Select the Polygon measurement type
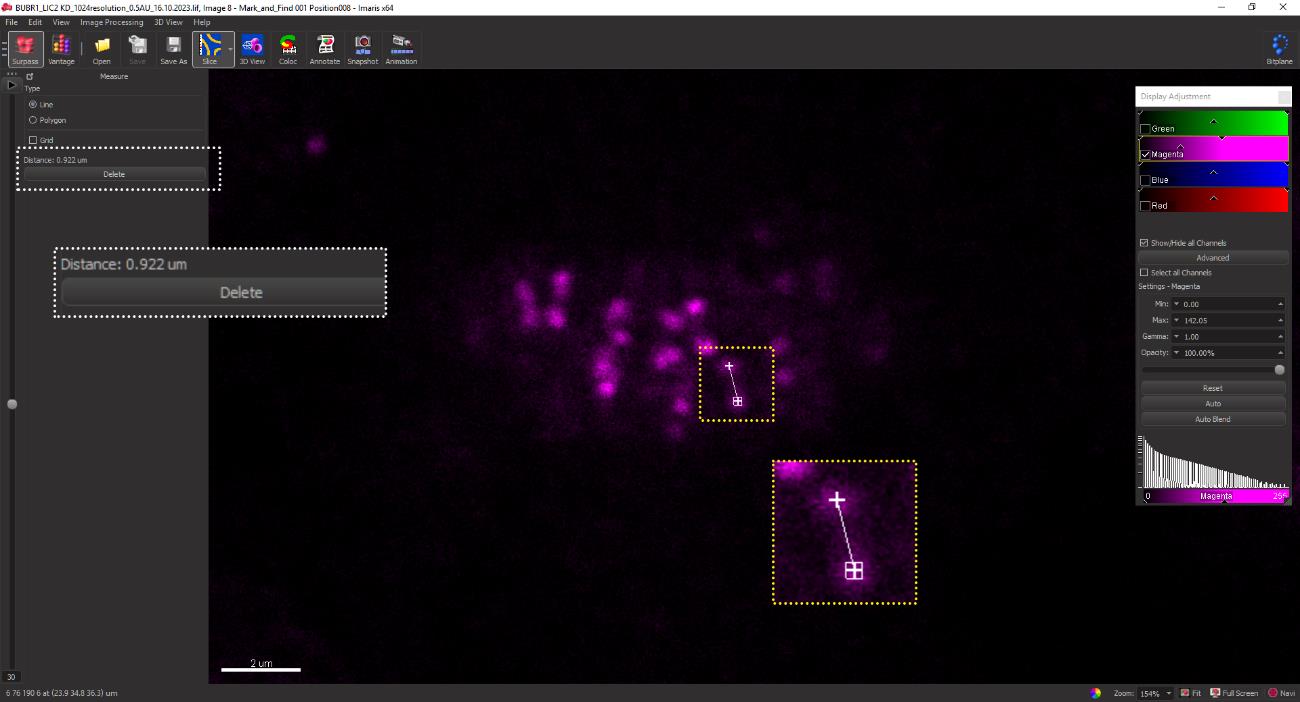 click(33, 120)
